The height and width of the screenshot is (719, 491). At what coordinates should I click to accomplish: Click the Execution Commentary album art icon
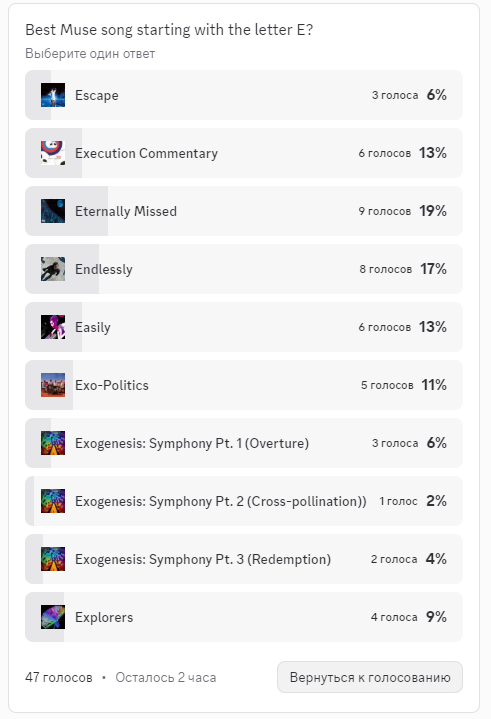53,153
